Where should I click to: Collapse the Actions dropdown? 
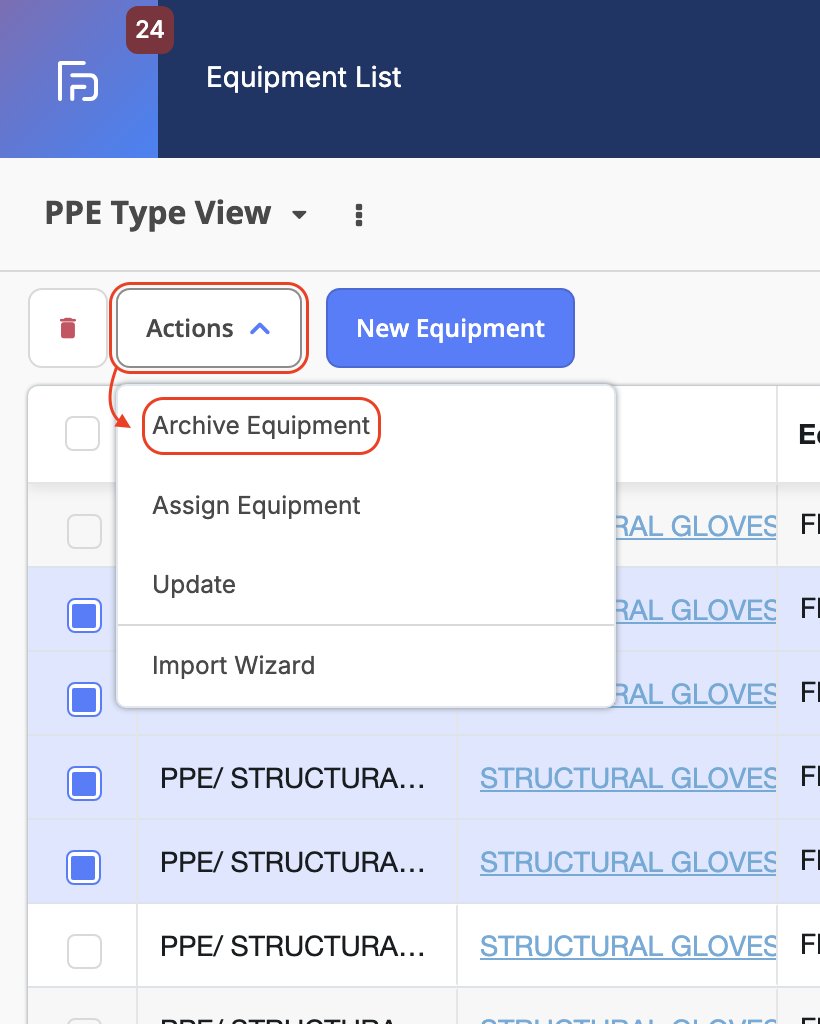209,328
